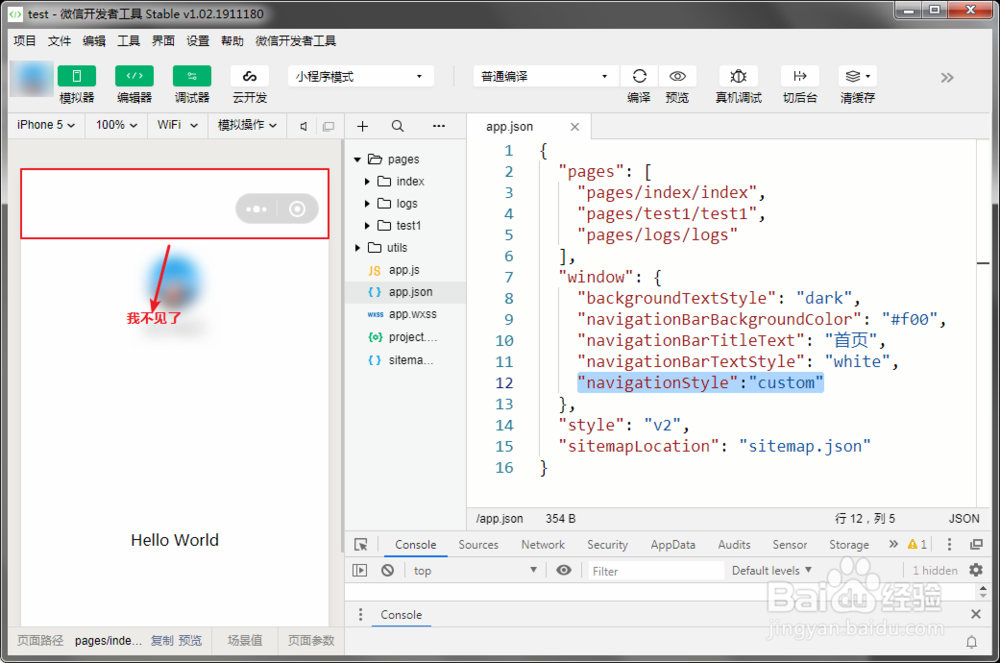
Task: Detach the simulator window icon
Action: click(328, 126)
